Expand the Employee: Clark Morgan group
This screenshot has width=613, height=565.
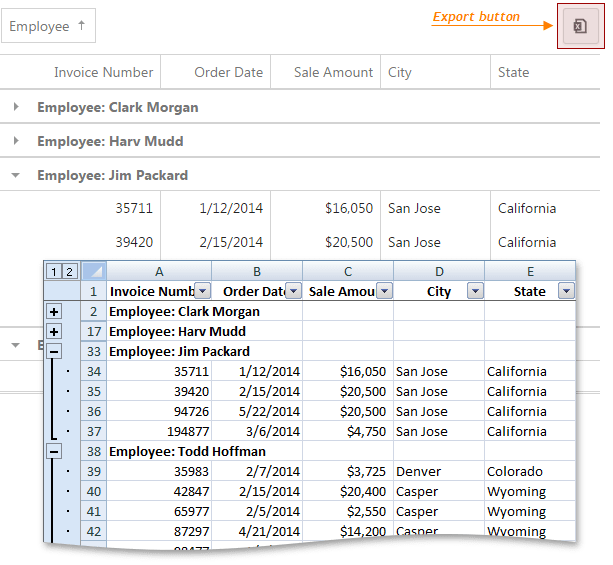(x=16, y=107)
